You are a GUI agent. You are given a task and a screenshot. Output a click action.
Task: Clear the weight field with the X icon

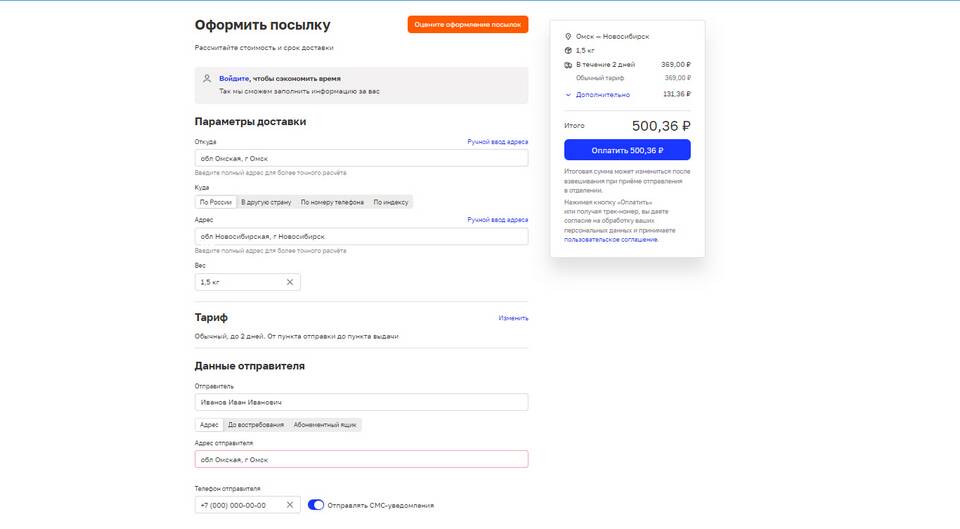pyautogui.click(x=290, y=282)
